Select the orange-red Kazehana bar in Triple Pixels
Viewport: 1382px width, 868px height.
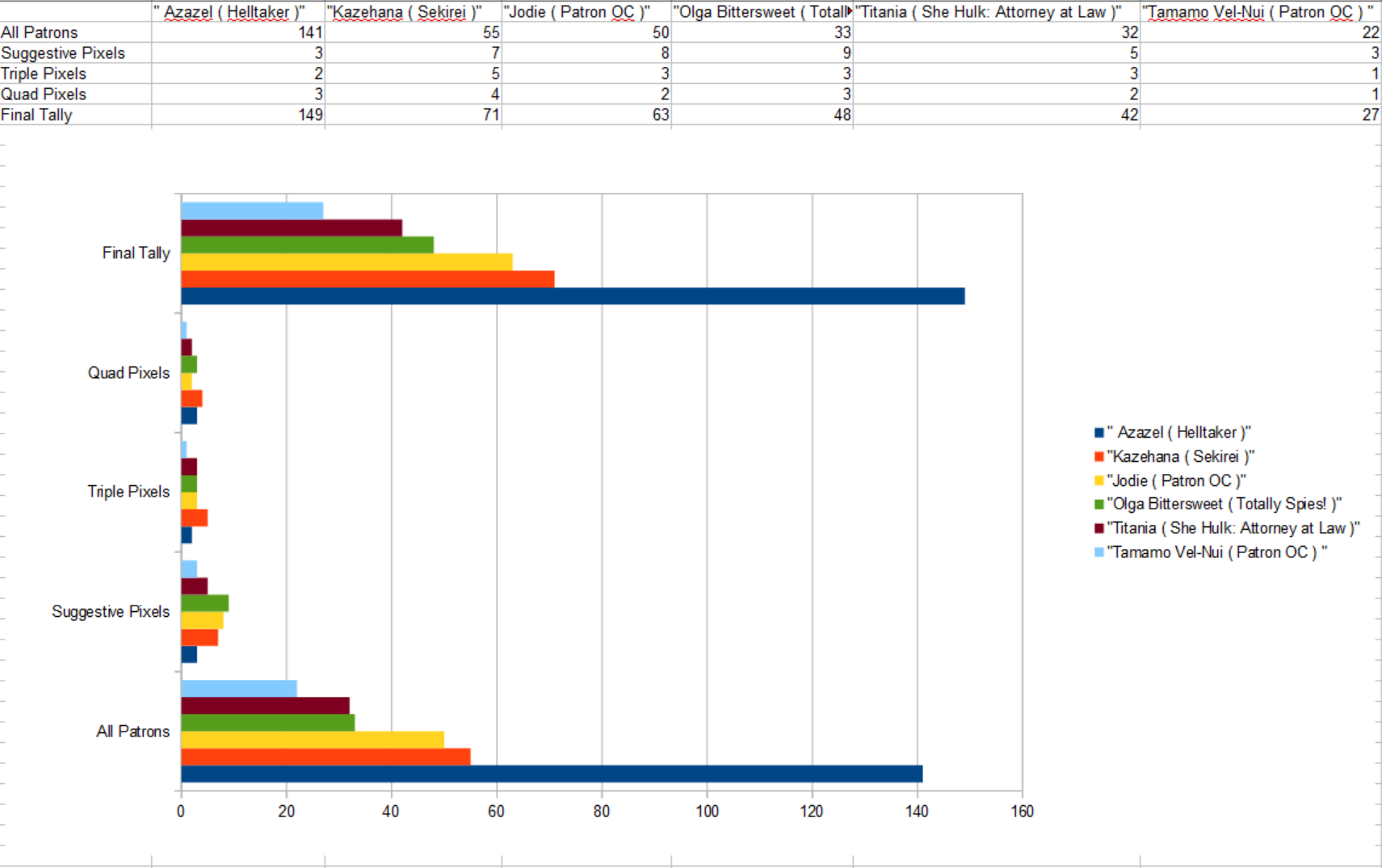click(x=195, y=518)
